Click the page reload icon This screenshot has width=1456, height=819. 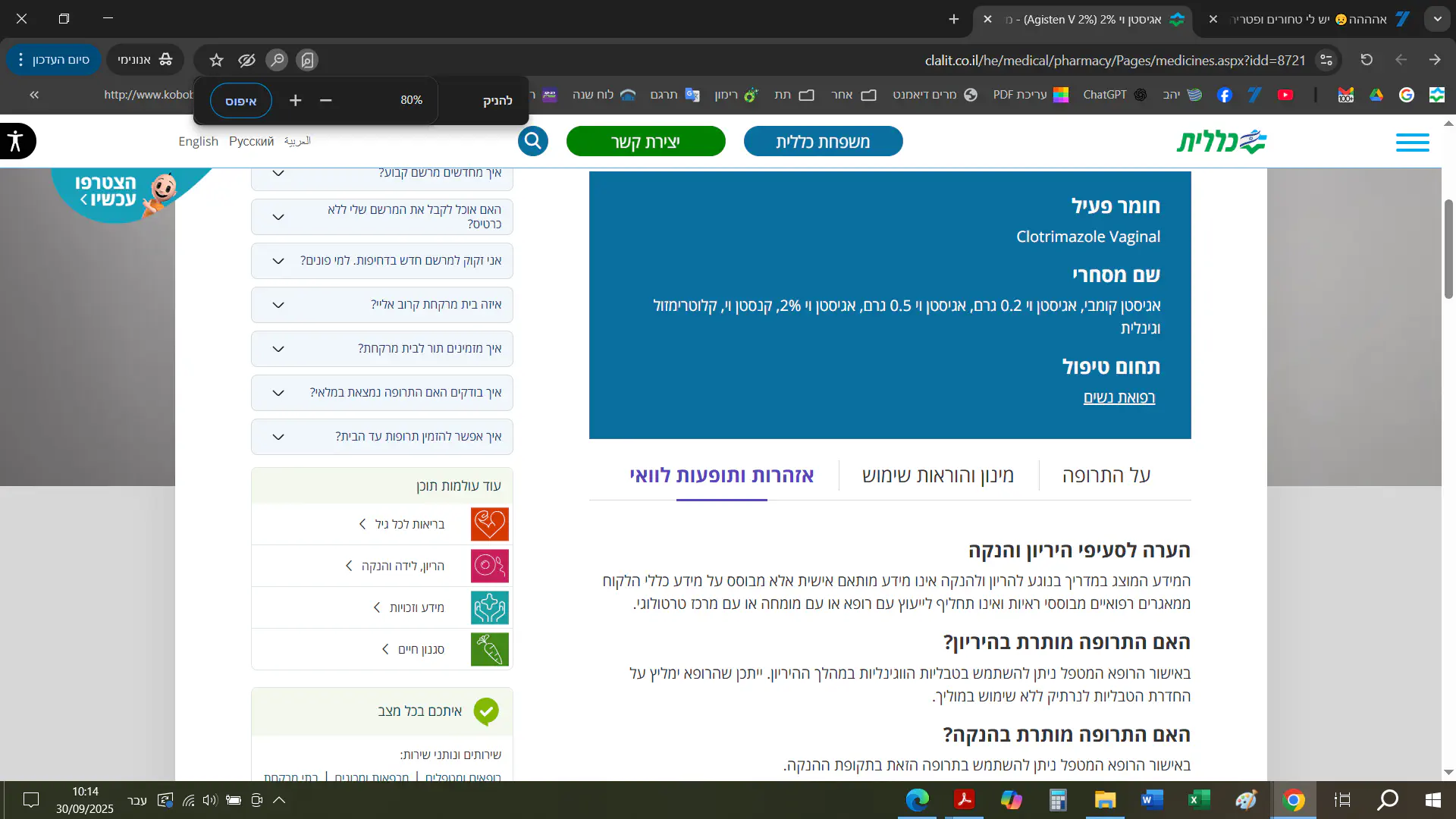(1367, 60)
